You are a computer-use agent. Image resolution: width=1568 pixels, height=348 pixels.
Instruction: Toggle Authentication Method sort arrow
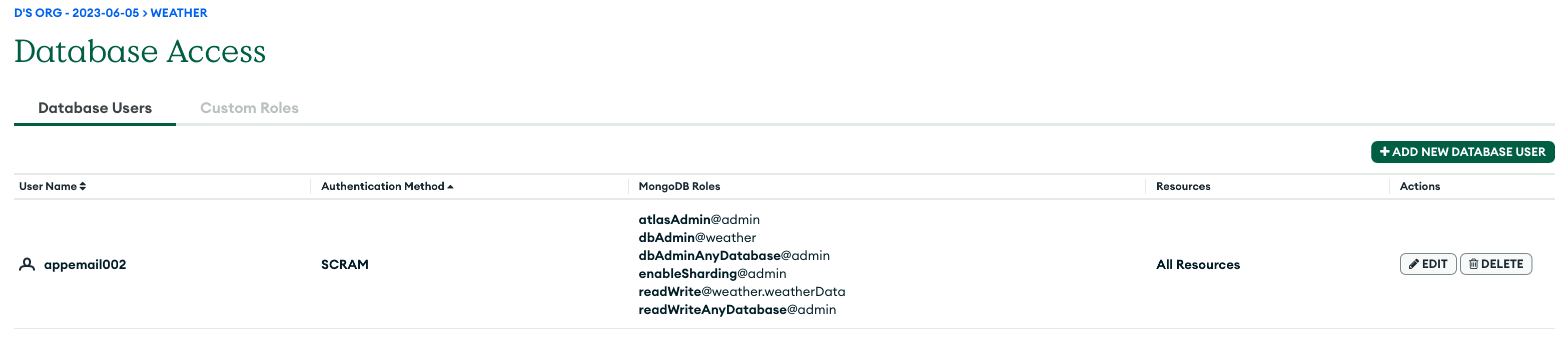[450, 187]
